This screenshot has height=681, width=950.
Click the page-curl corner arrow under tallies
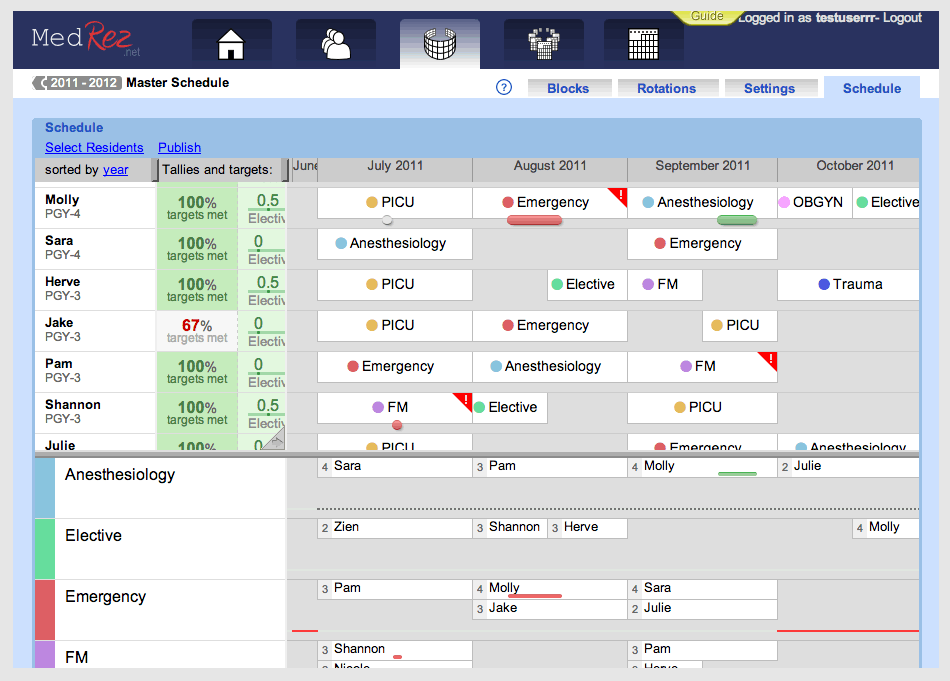coord(274,439)
